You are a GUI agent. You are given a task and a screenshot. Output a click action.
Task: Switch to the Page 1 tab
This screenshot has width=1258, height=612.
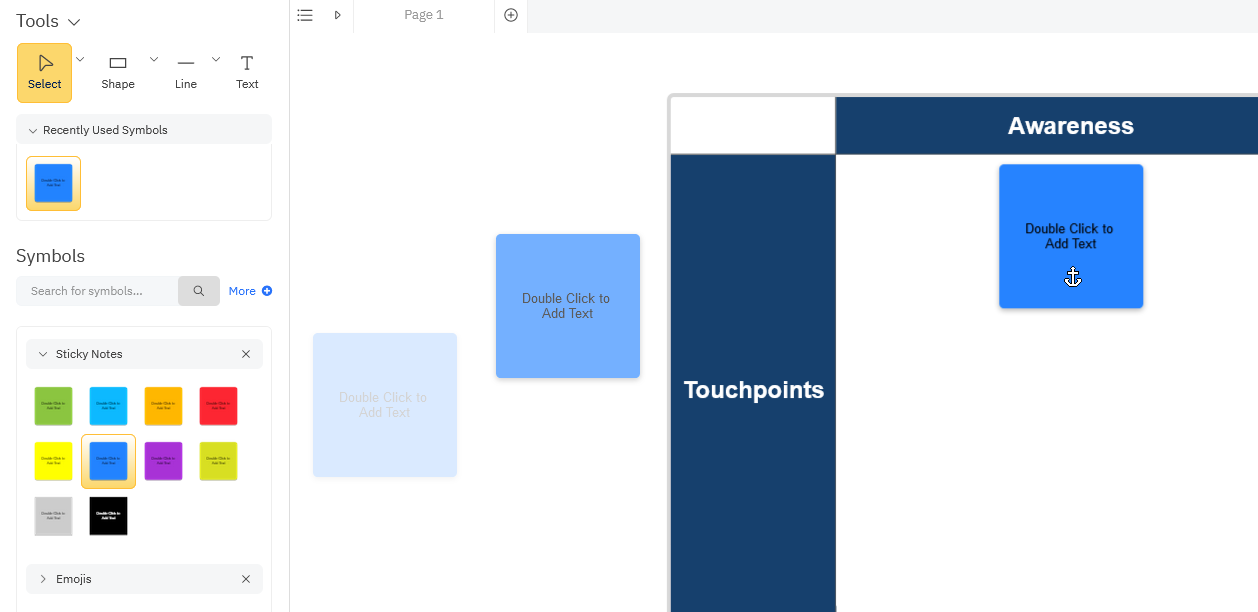(x=424, y=15)
